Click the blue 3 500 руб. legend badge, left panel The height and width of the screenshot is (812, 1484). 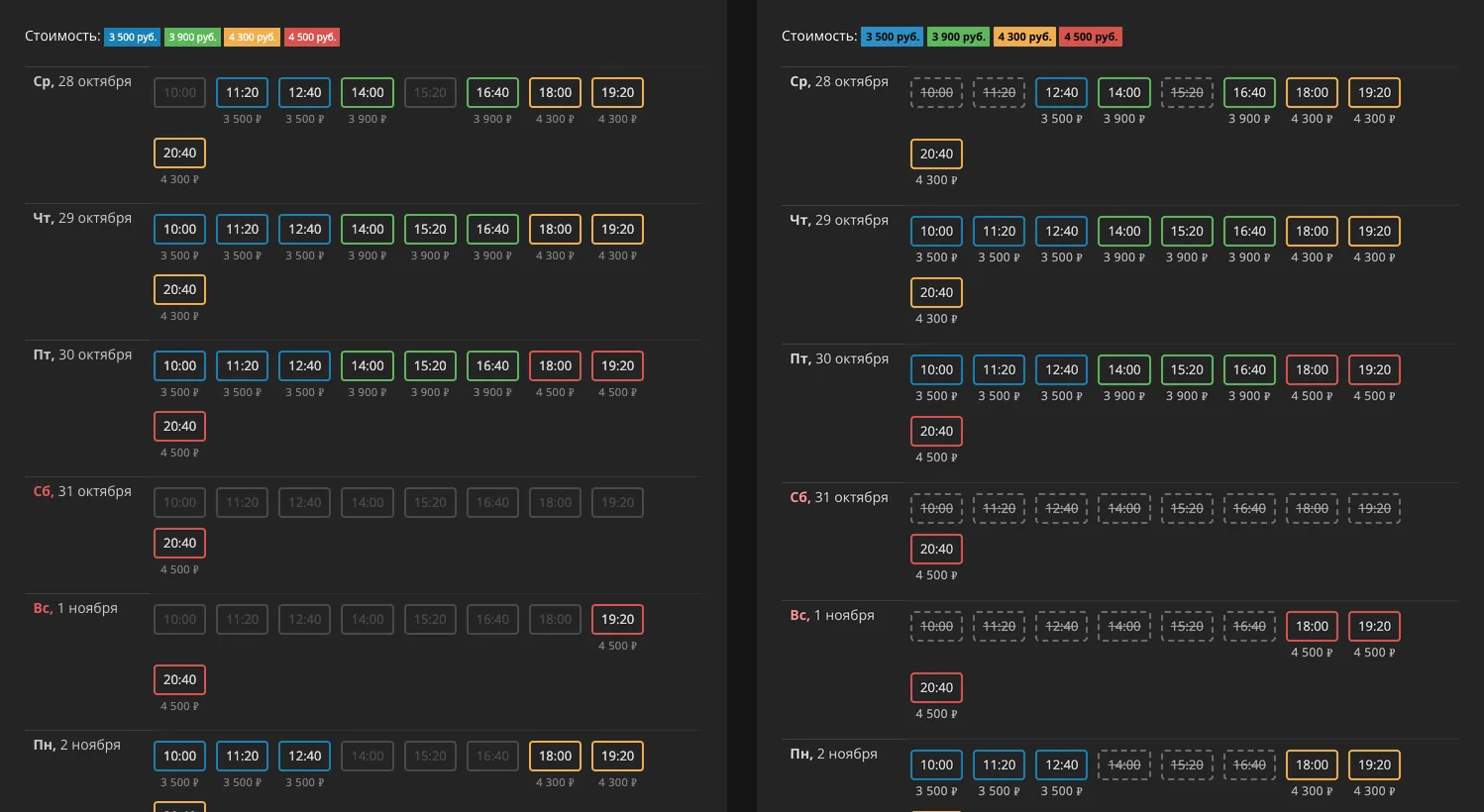click(x=132, y=37)
